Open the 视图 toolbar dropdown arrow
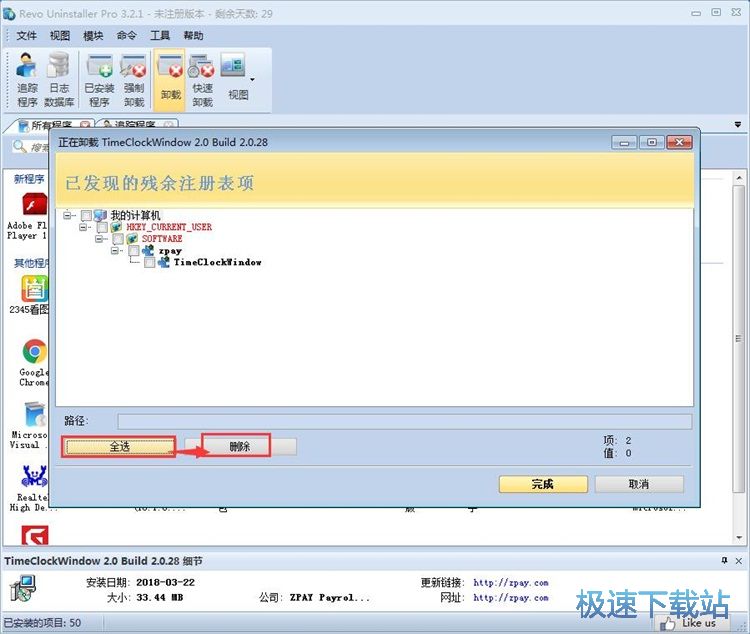 (x=252, y=80)
